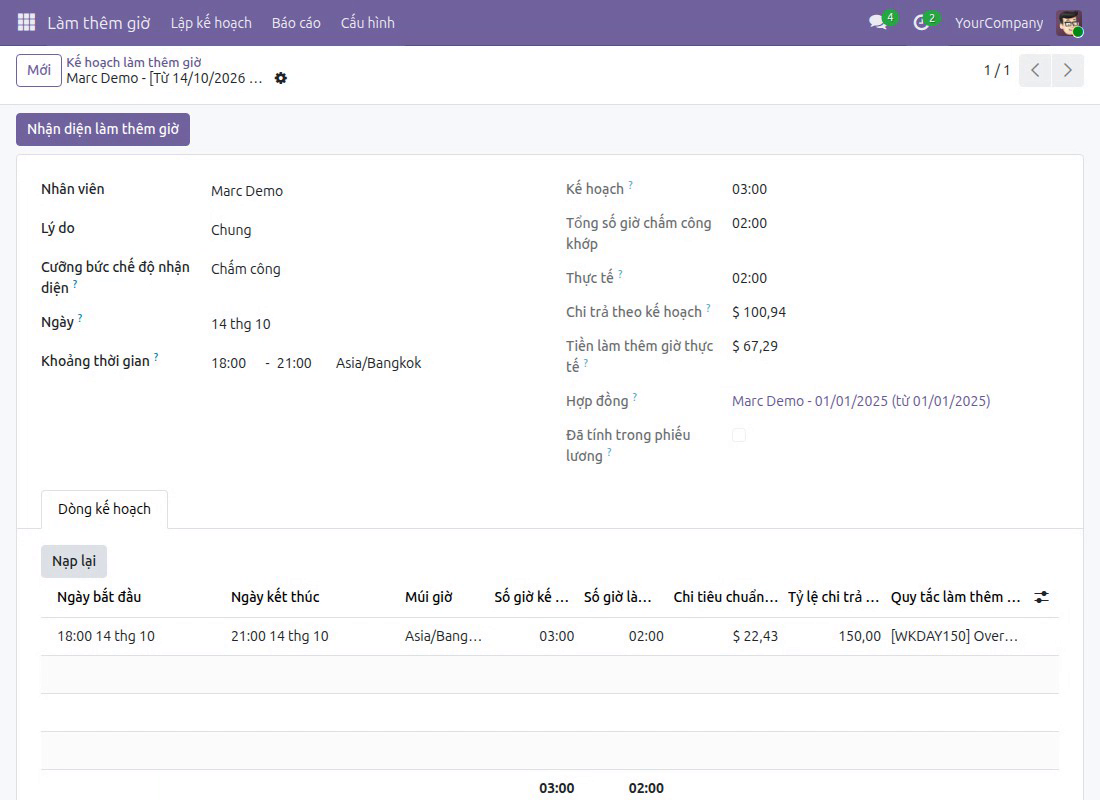The image size is (1100, 800).
Task: Open the activities clock icon
Action: [921, 22]
